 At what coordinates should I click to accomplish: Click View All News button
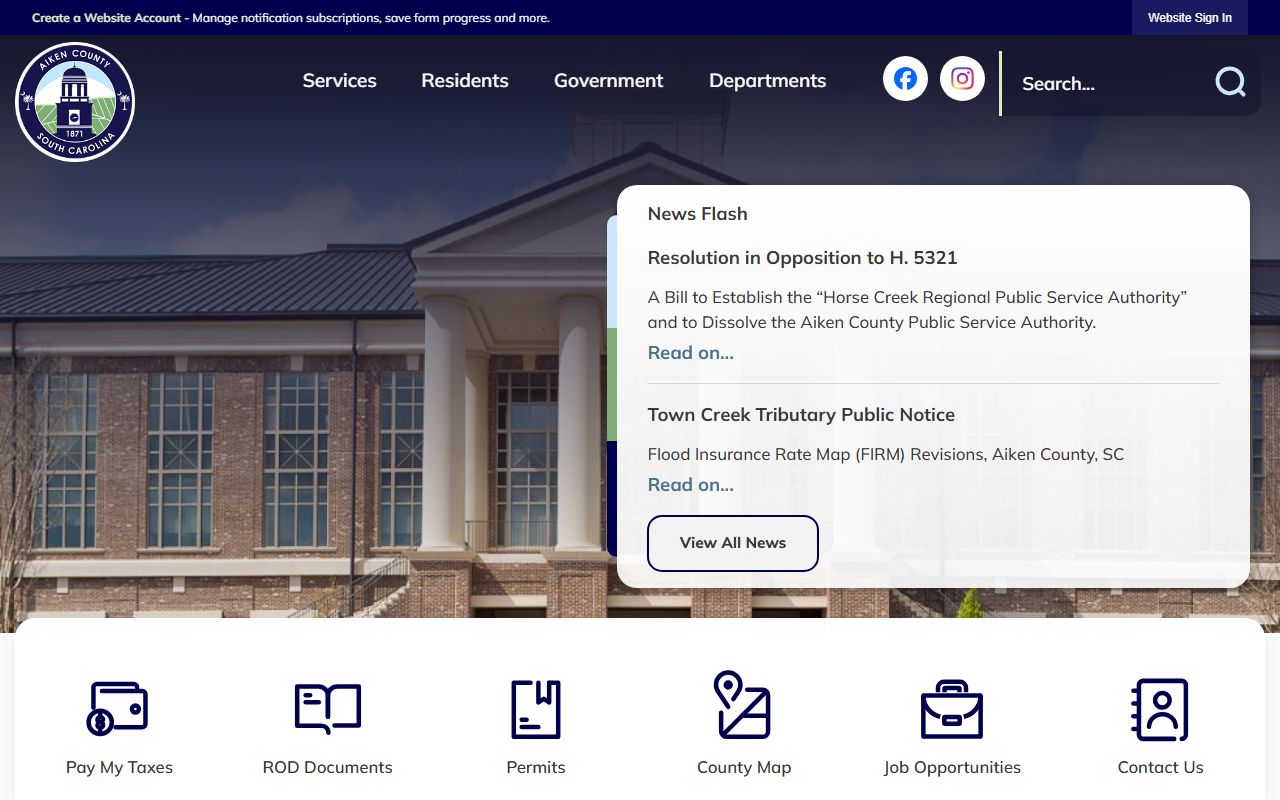733,543
